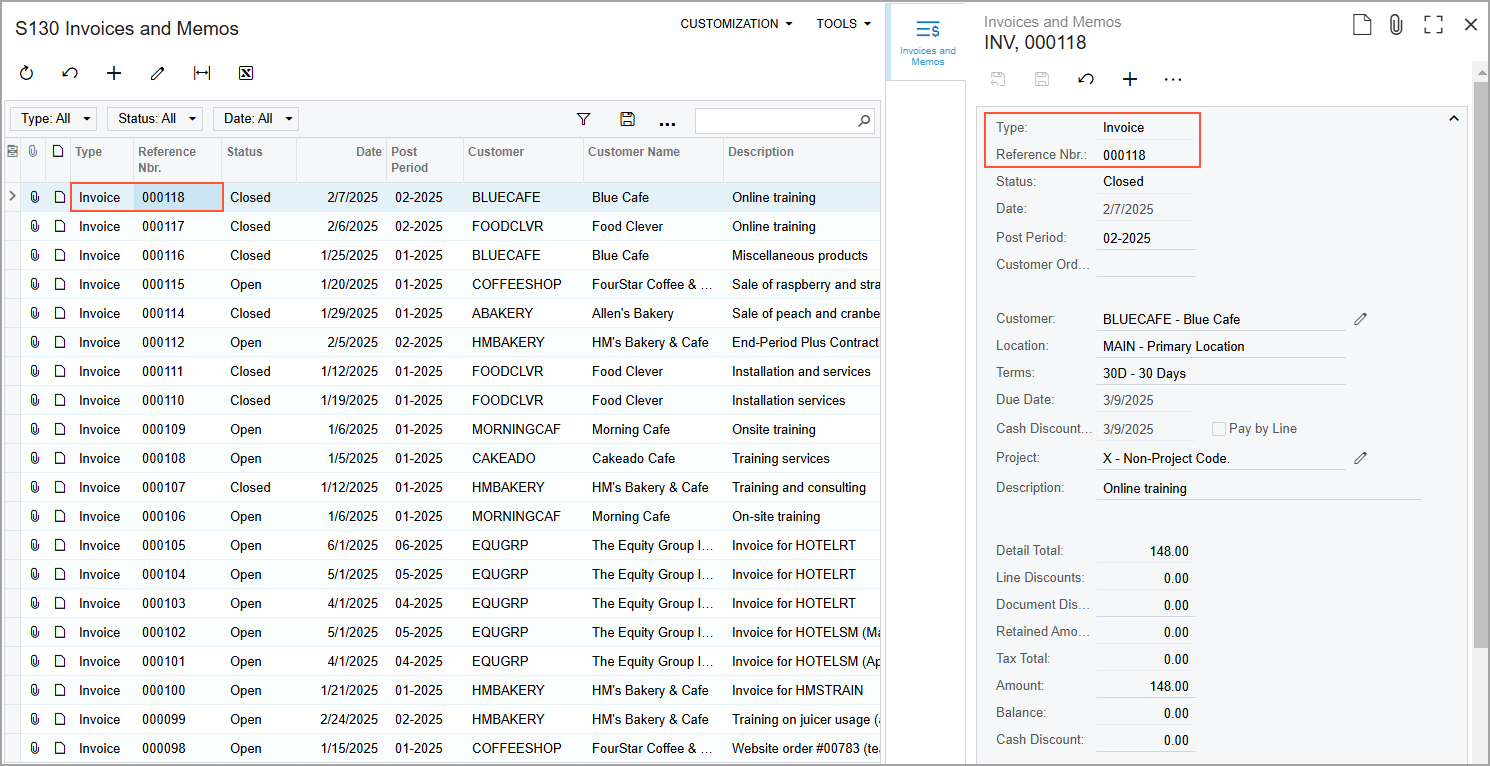The height and width of the screenshot is (766, 1490).
Task: Sort by the Customer Name column header
Action: [x=634, y=152]
